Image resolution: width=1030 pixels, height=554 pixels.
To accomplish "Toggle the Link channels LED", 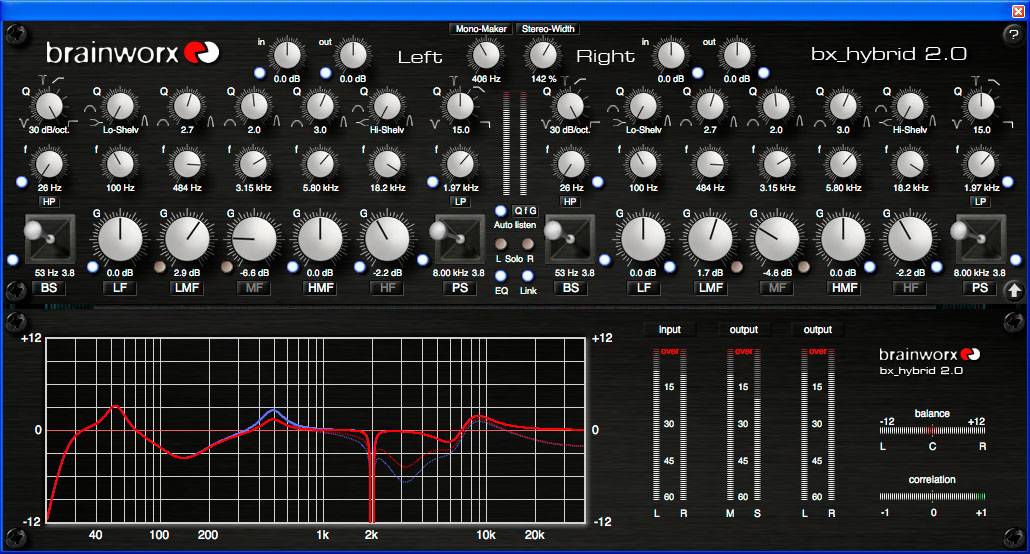I will coord(527,276).
